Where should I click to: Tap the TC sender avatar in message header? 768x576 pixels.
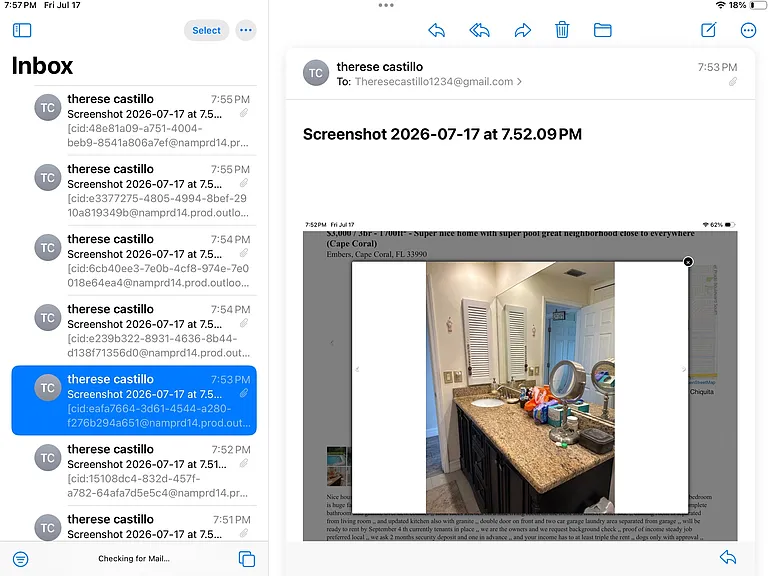[x=316, y=73]
